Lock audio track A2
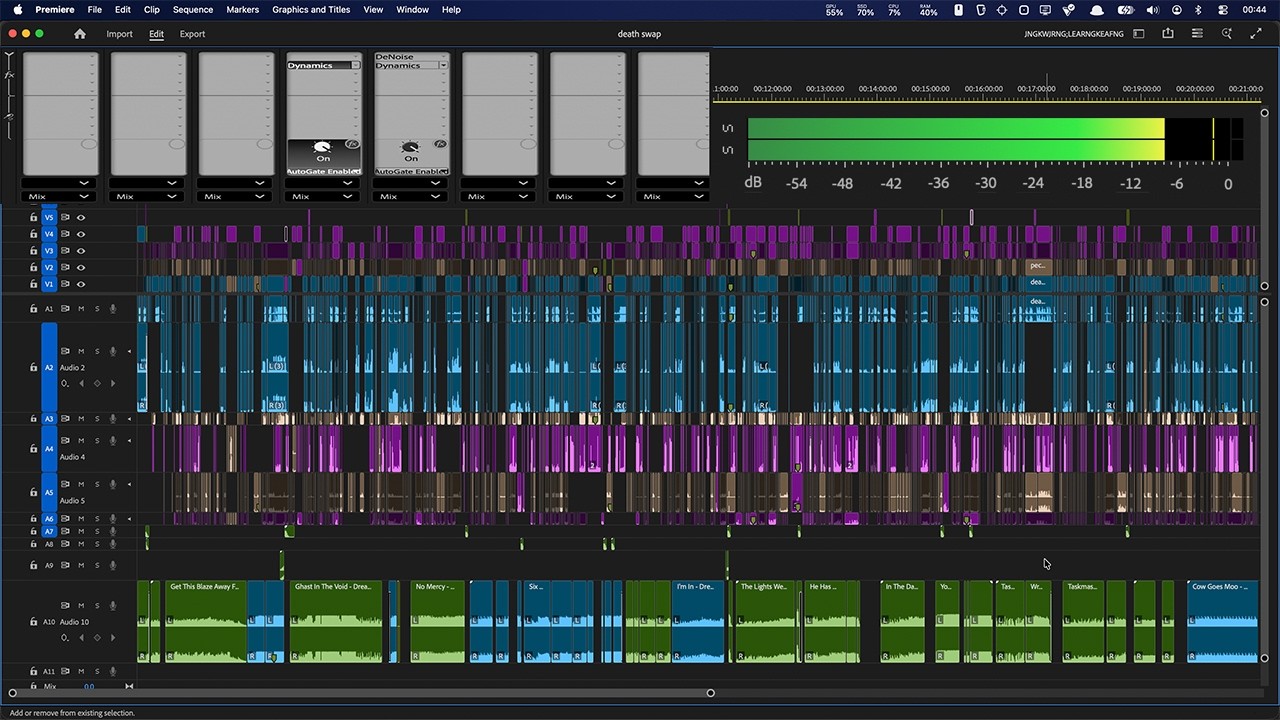Image resolution: width=1280 pixels, height=720 pixels. [33, 368]
